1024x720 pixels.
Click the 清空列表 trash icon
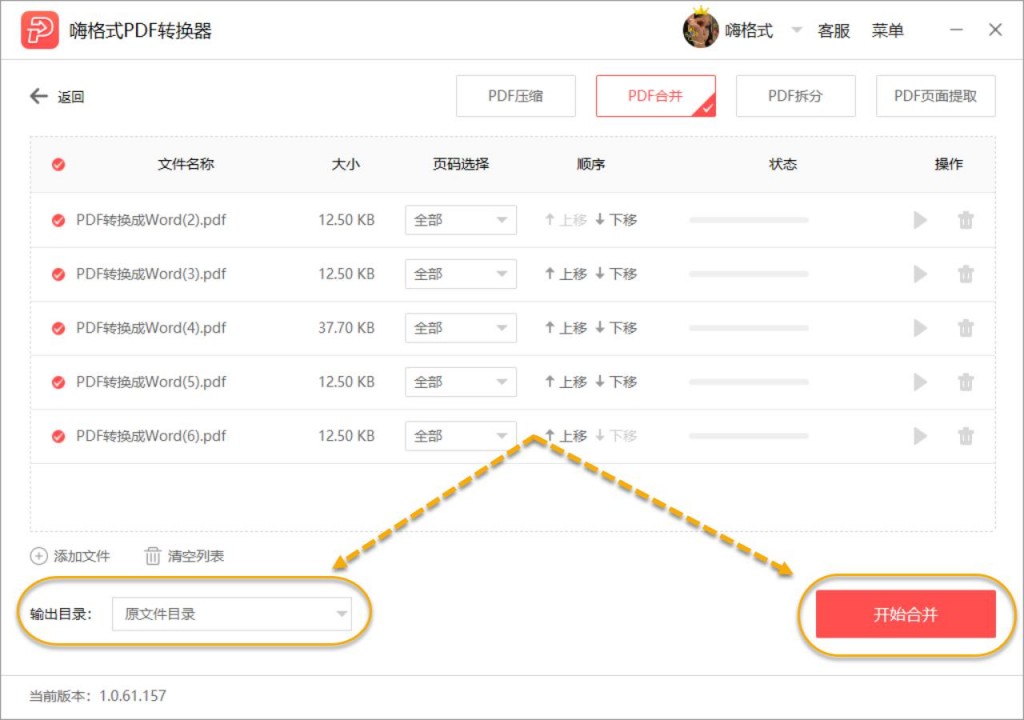152,556
